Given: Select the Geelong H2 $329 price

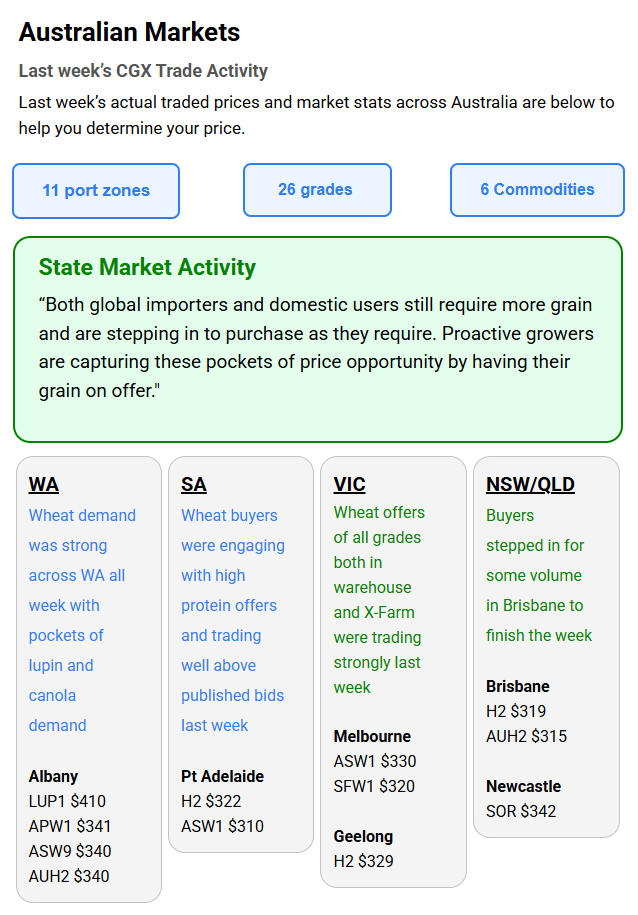Looking at the screenshot, I should point(361,861).
